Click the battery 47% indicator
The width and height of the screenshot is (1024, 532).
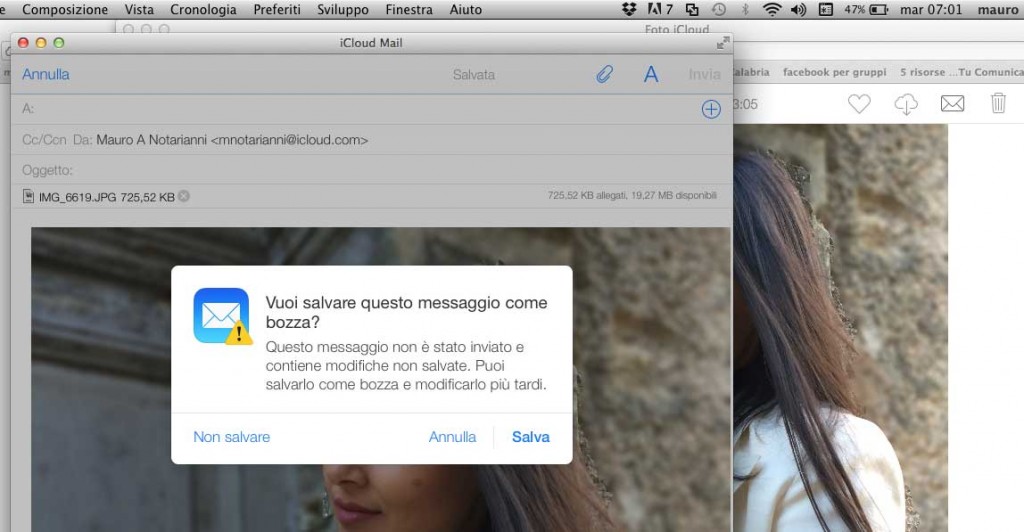(866, 9)
